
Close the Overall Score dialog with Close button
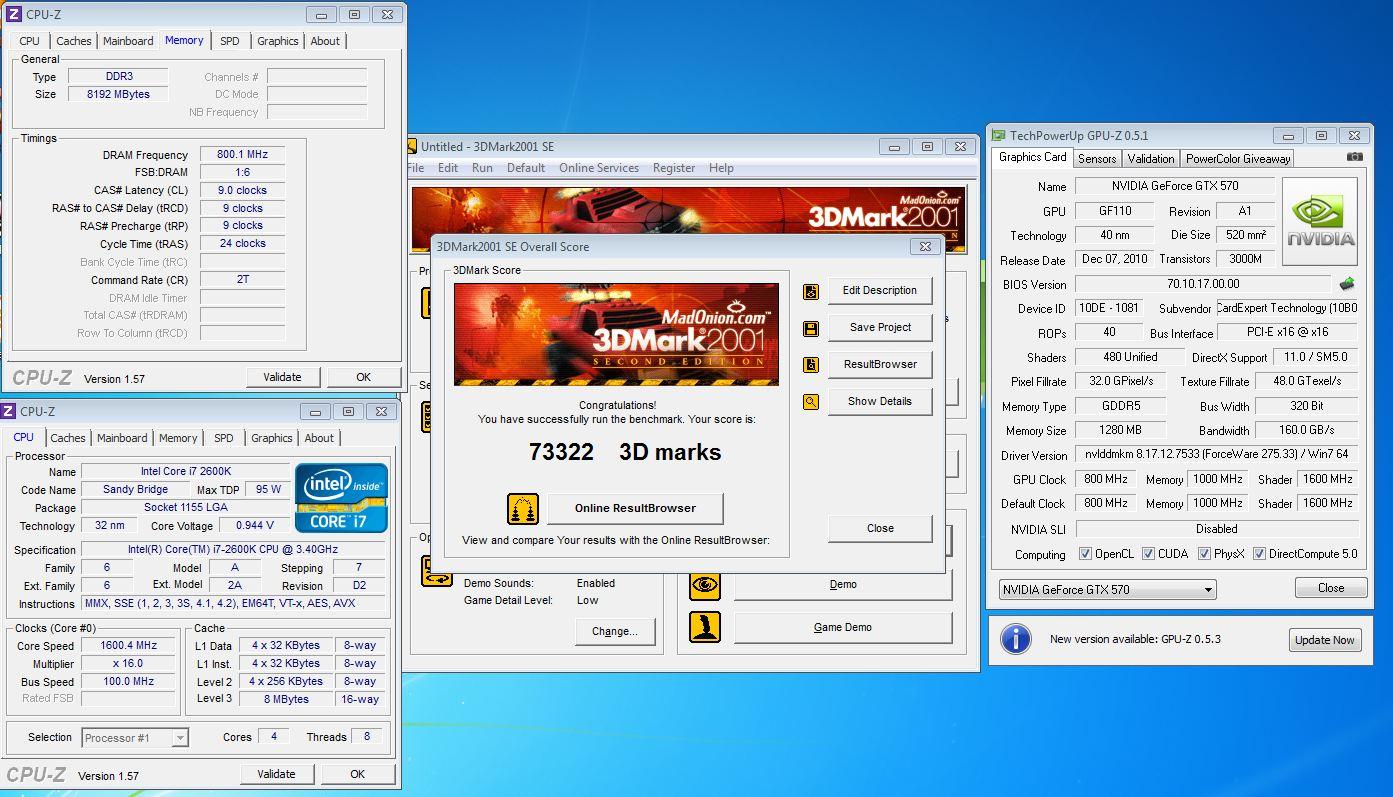(880, 529)
